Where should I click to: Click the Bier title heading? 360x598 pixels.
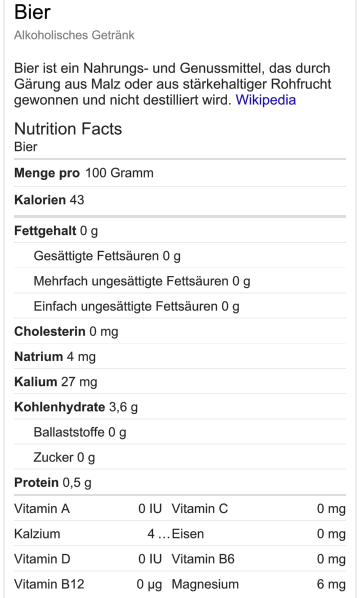click(32, 11)
